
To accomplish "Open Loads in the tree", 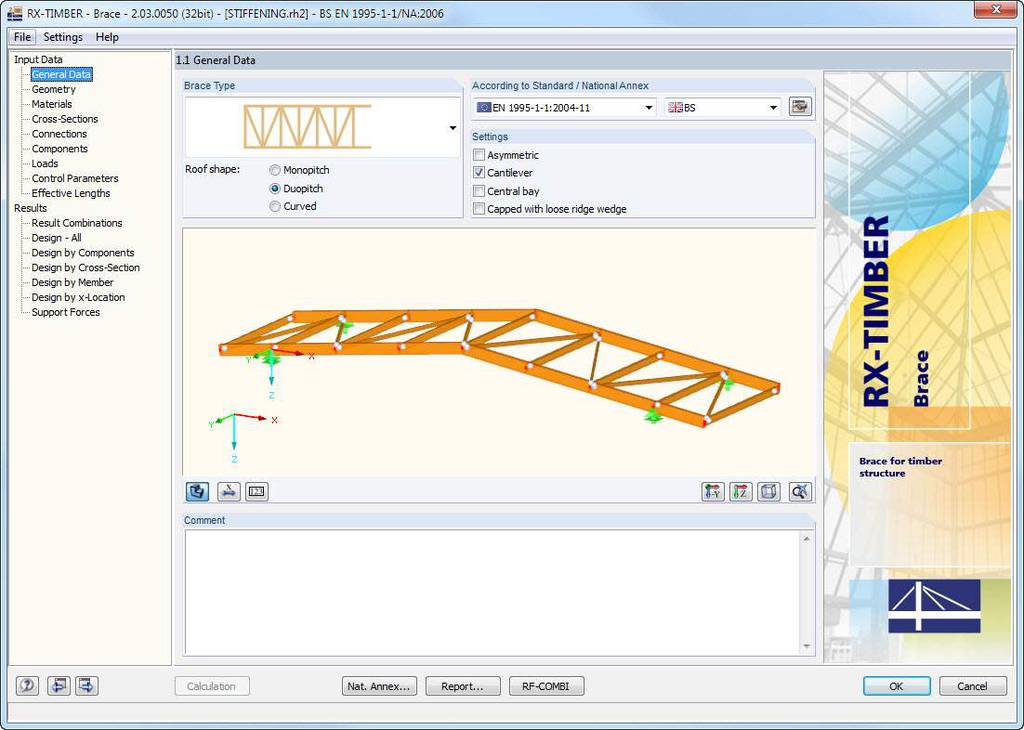I will coord(44,163).
